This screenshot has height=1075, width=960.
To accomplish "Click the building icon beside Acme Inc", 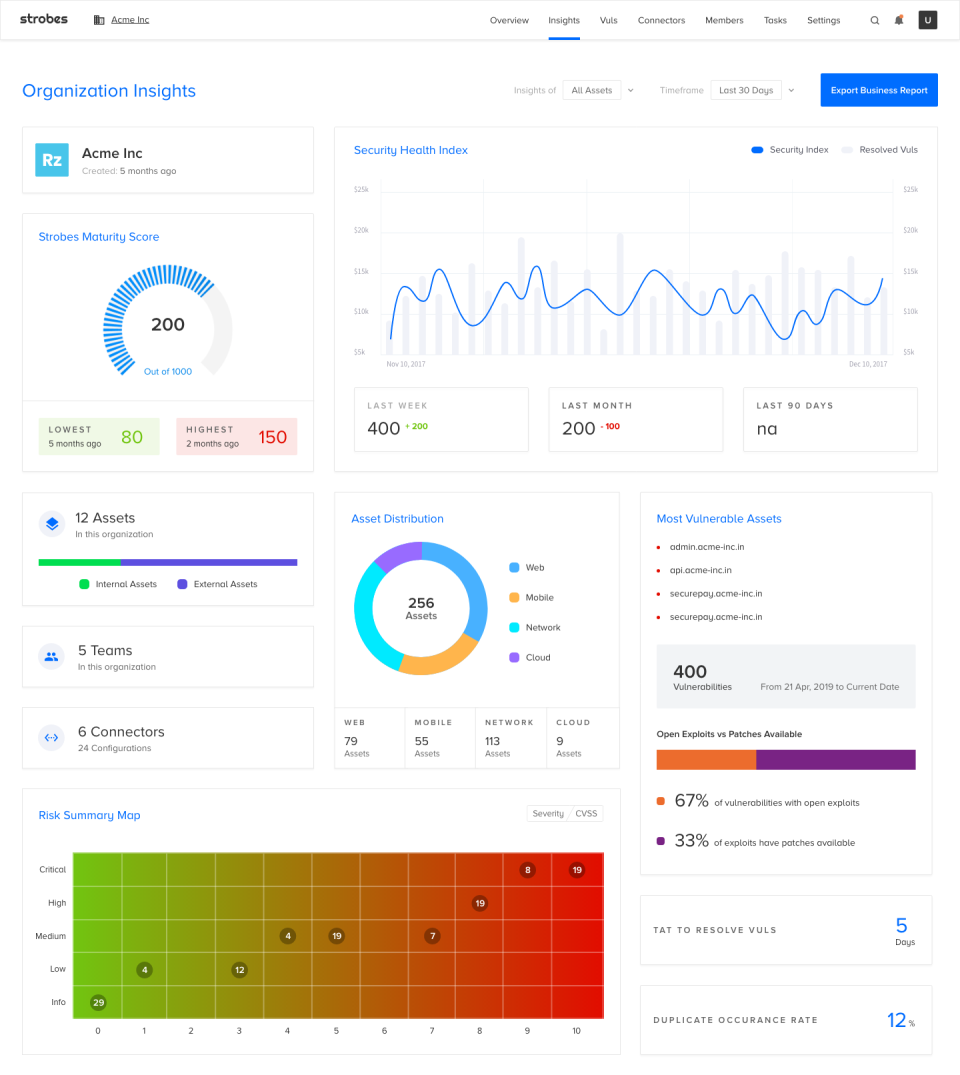I will 98,19.
